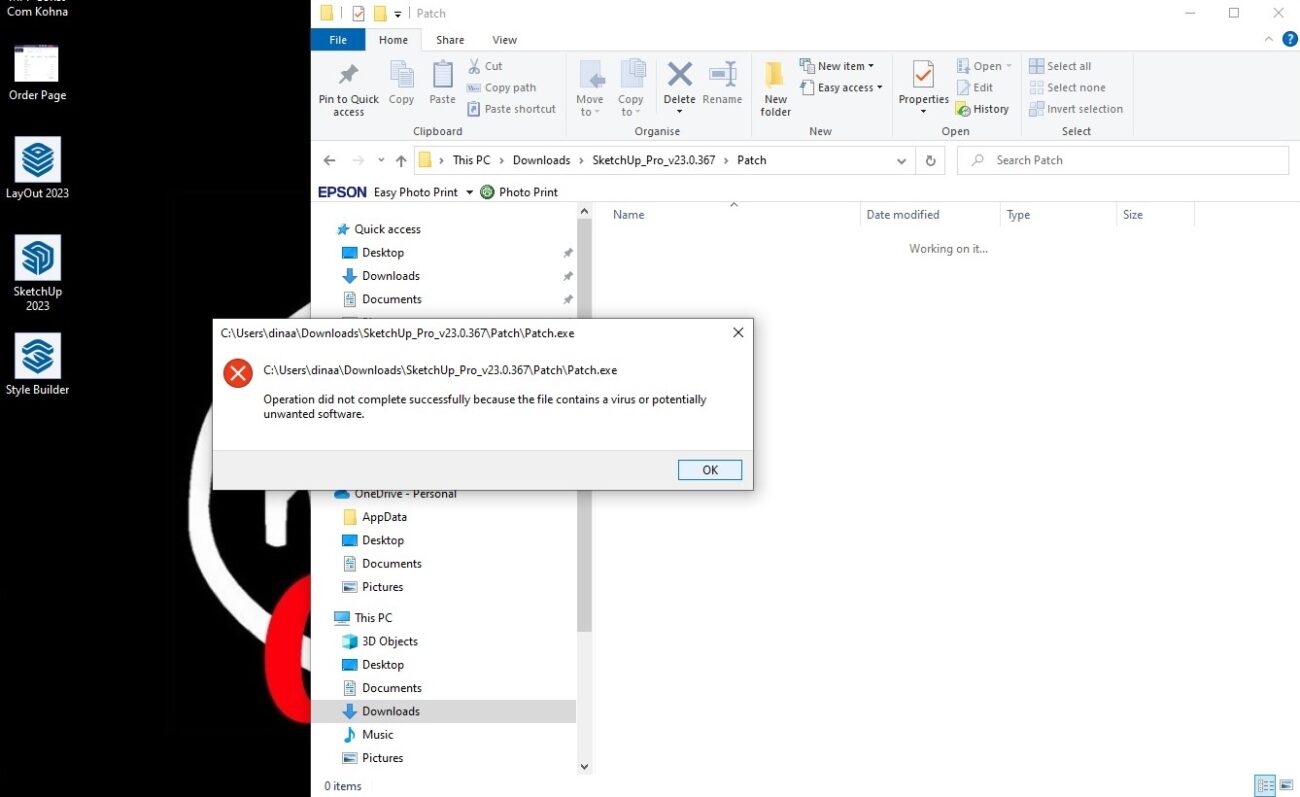This screenshot has width=1300, height=797.
Task: Switch to the Home ribbon tab
Action: (x=393, y=40)
